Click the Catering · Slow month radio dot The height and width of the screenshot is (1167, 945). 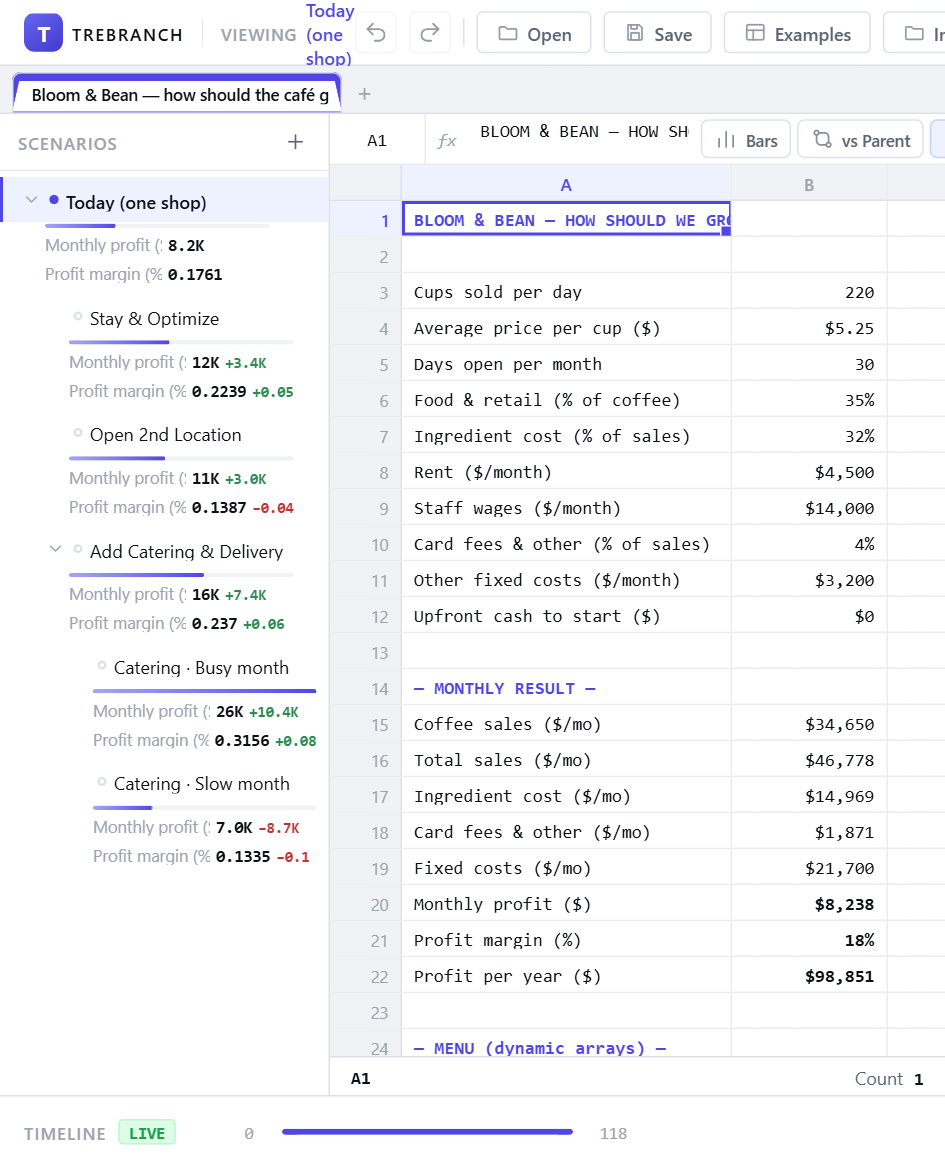click(x=101, y=781)
